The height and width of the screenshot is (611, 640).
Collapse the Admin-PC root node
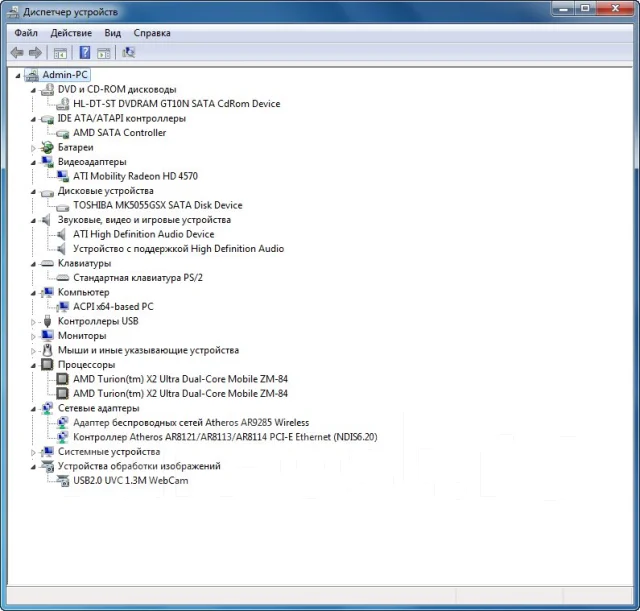[18, 76]
